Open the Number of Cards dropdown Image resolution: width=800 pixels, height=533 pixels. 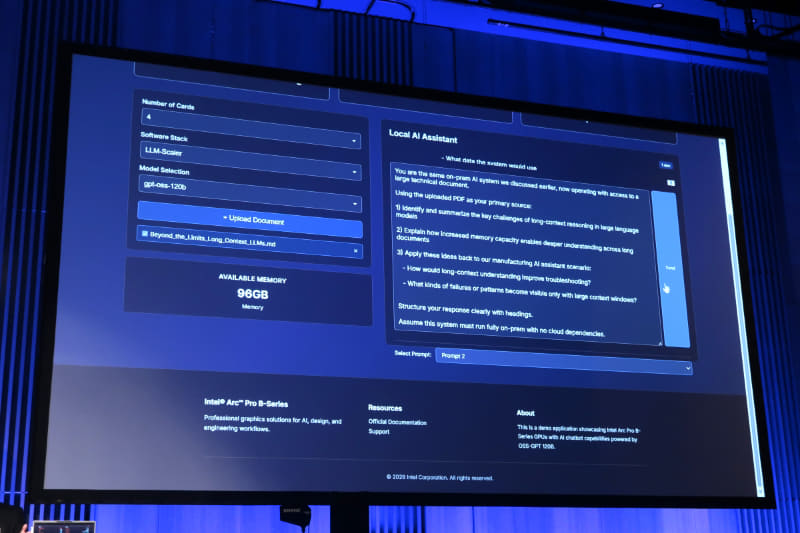coord(251,128)
